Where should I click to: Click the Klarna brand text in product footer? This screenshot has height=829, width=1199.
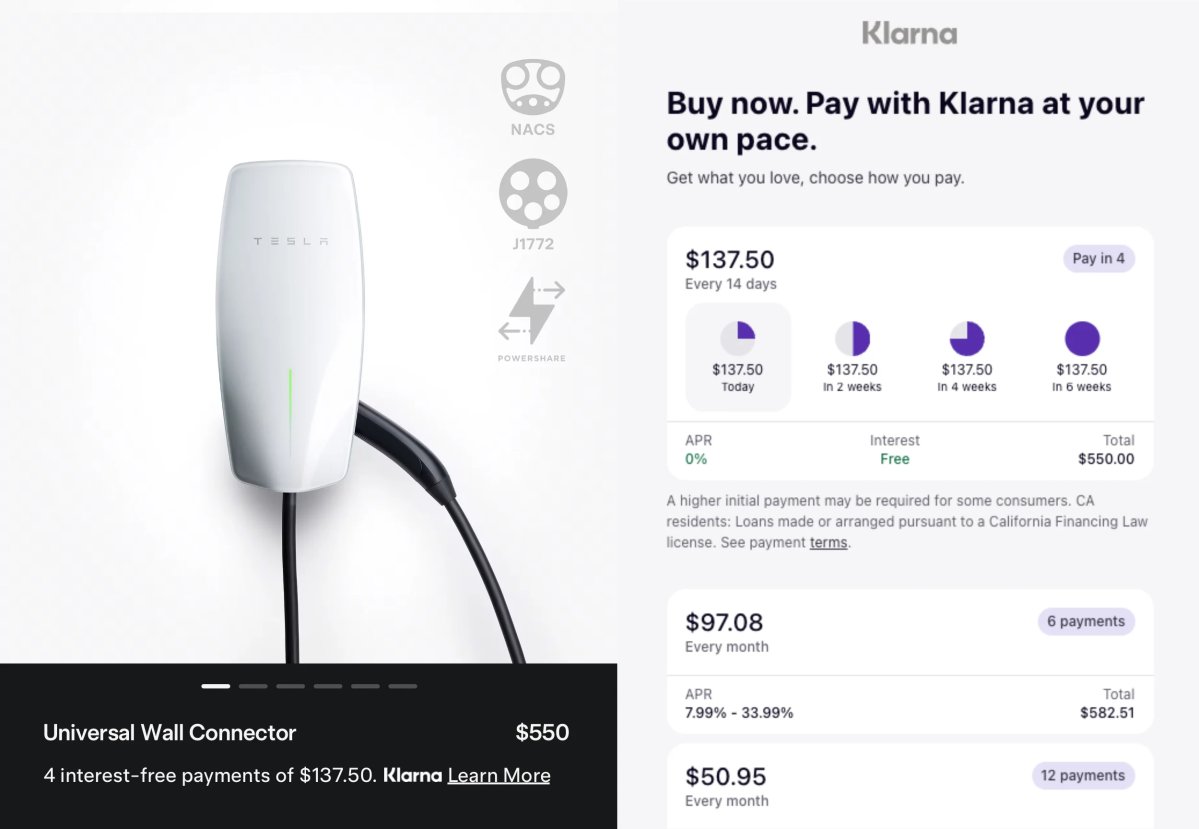click(x=412, y=775)
